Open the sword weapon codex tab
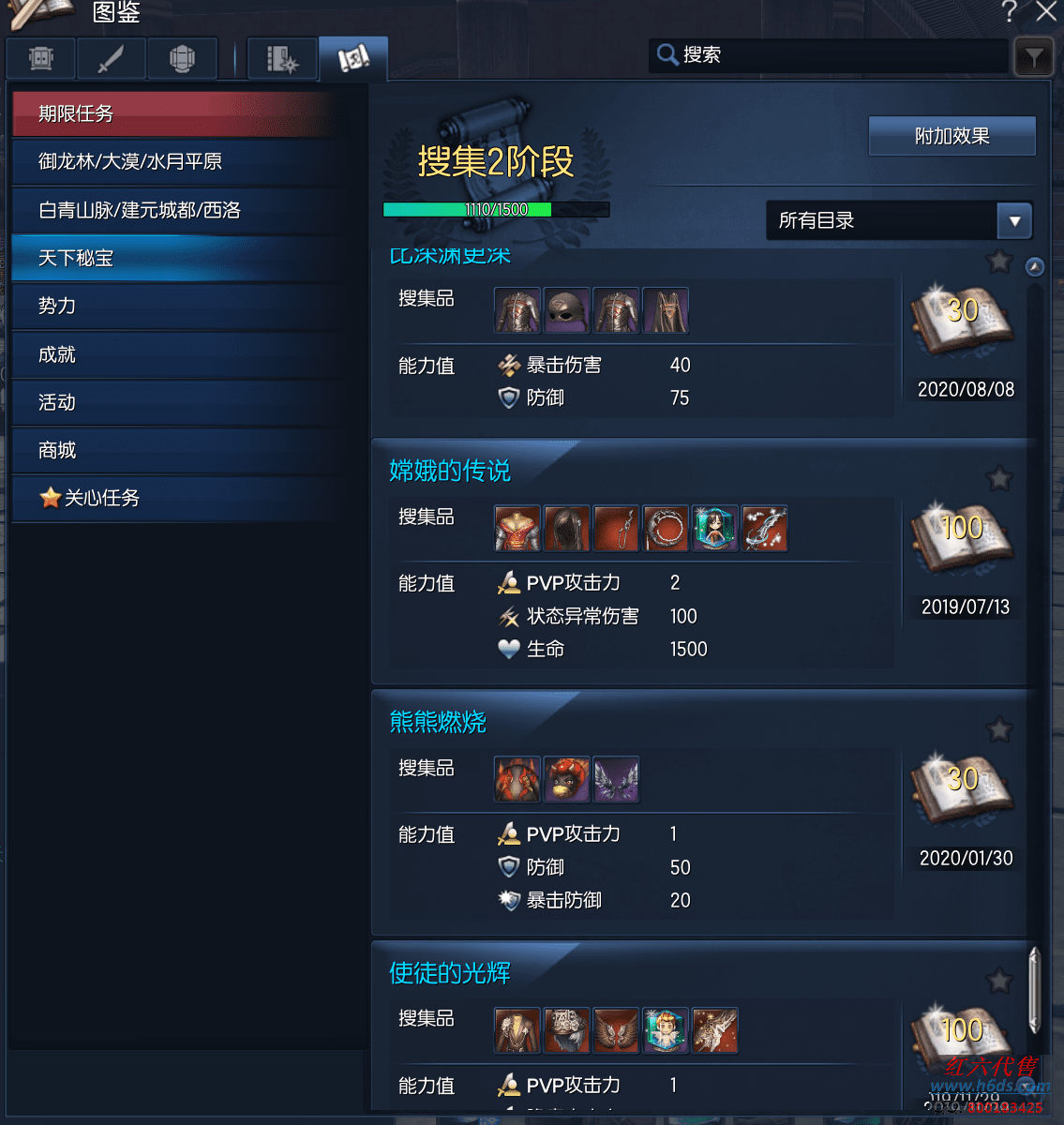Viewport: 1064px width, 1125px height. 112,58
